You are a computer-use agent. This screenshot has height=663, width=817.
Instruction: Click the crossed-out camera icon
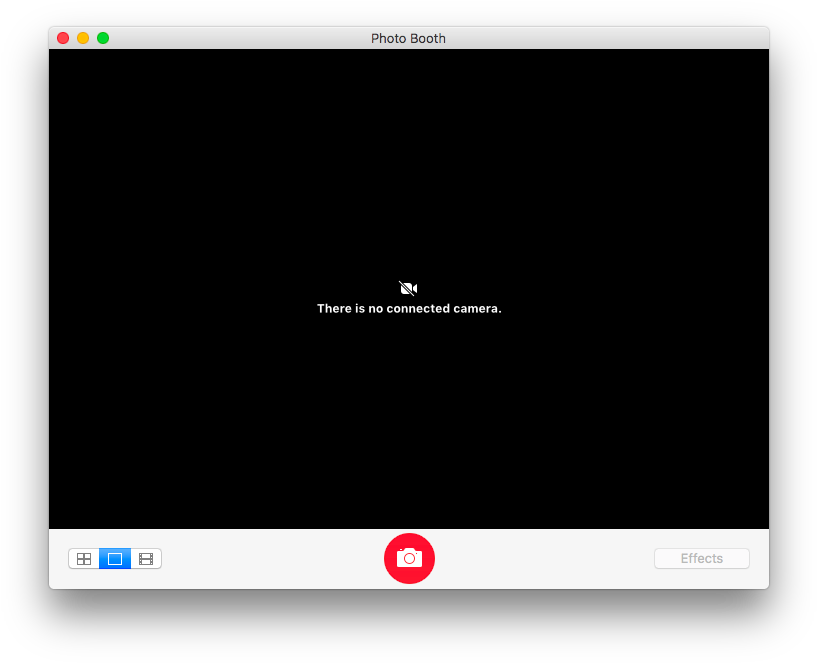408,288
